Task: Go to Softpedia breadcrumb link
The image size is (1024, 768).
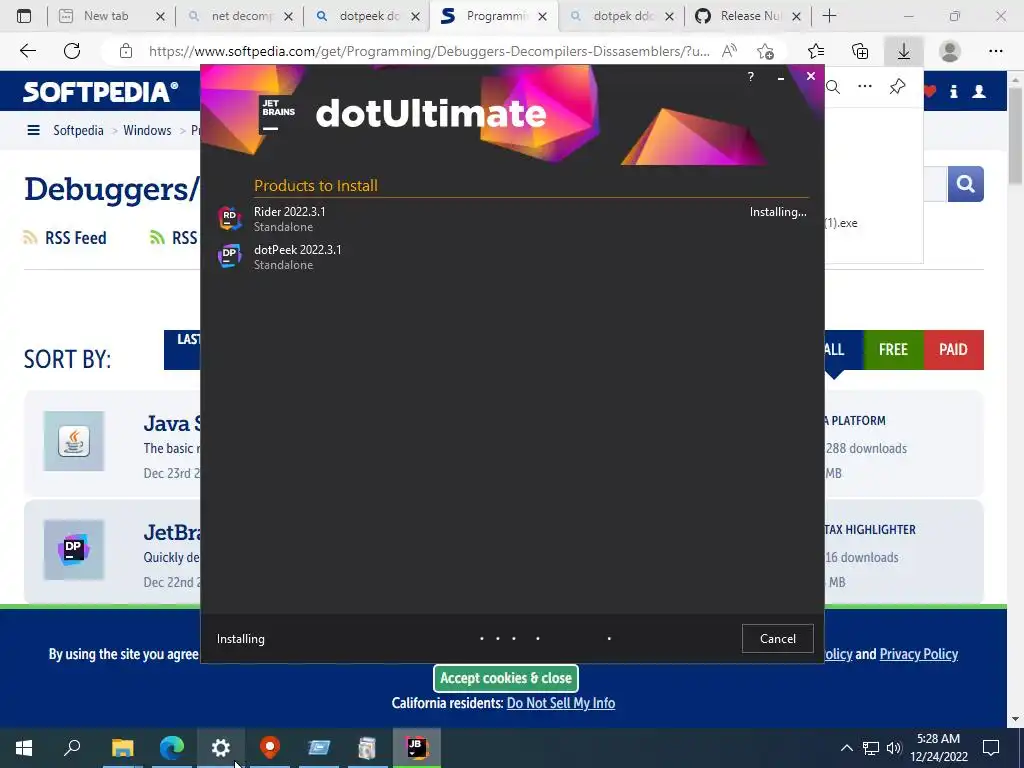Action: tap(78, 131)
